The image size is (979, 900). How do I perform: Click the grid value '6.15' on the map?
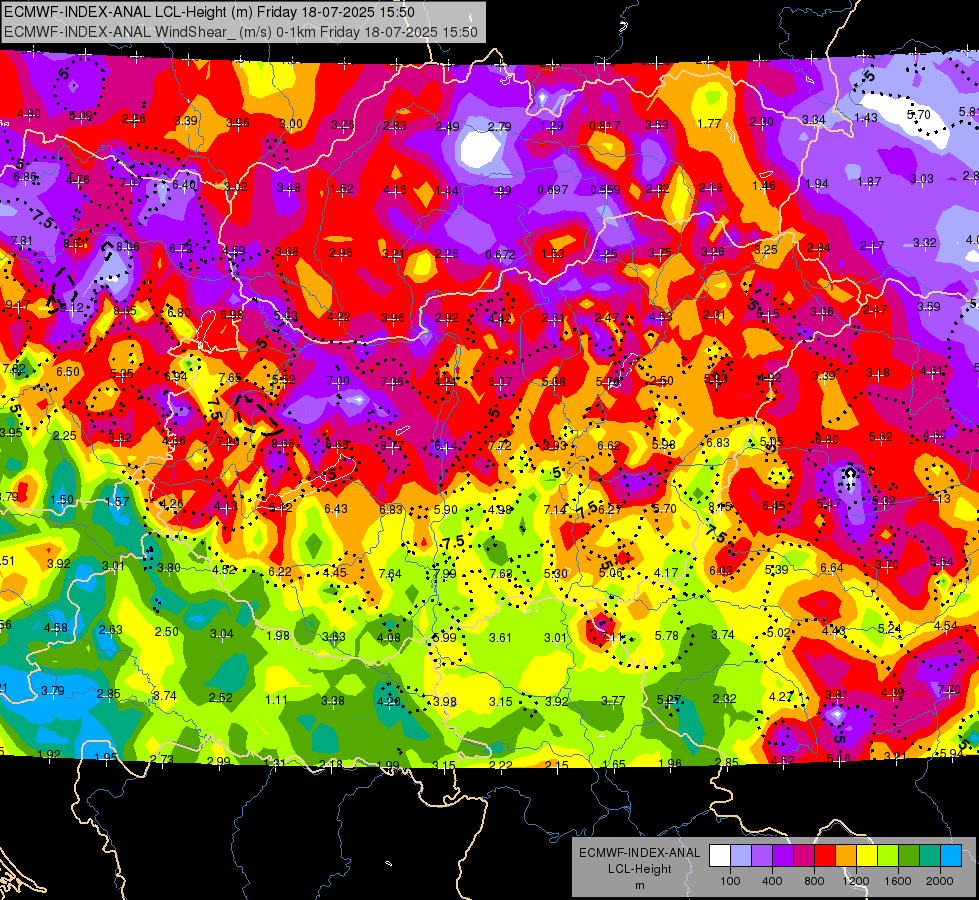(767, 313)
